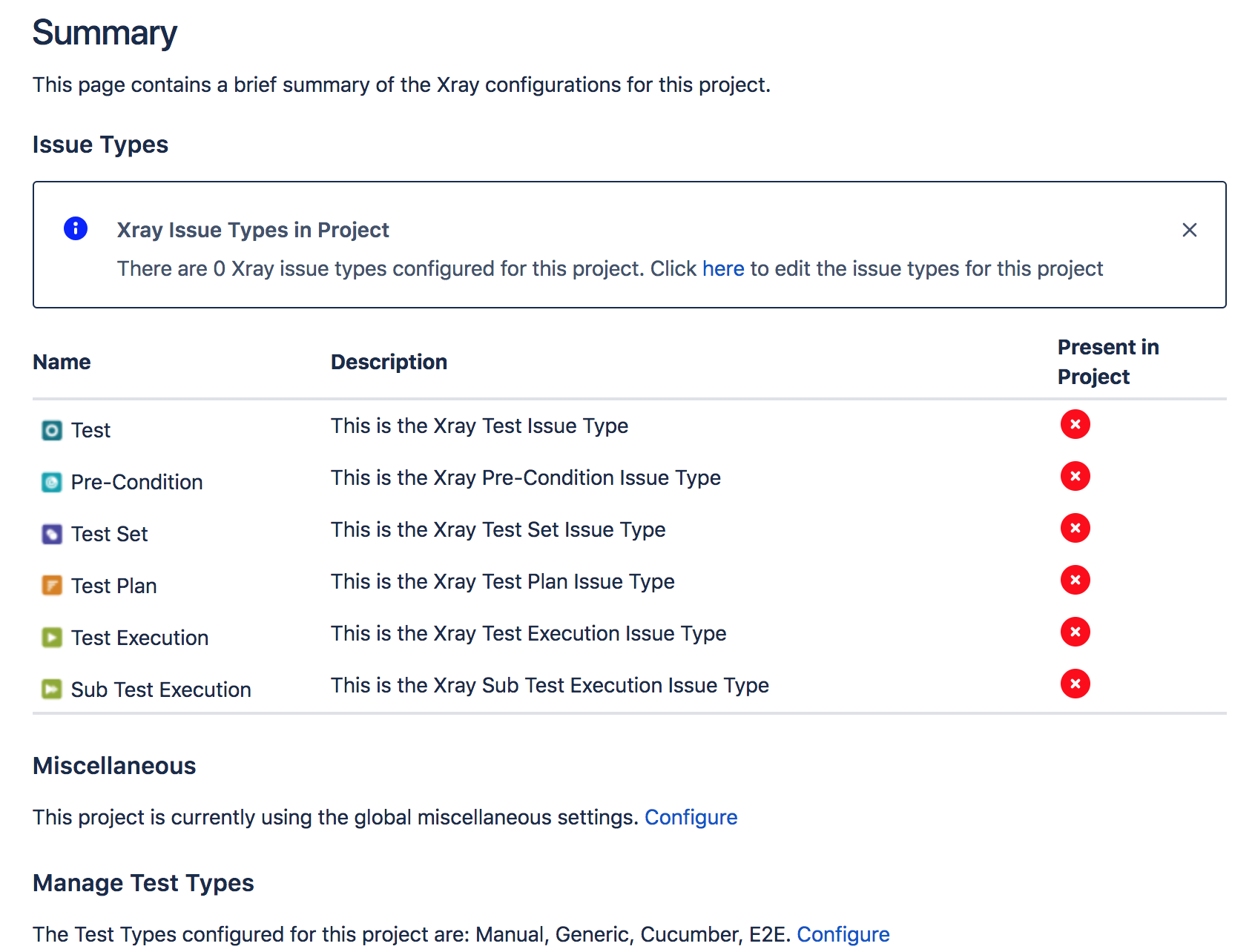
Task: Click the Test issue type icon
Action: point(52,430)
